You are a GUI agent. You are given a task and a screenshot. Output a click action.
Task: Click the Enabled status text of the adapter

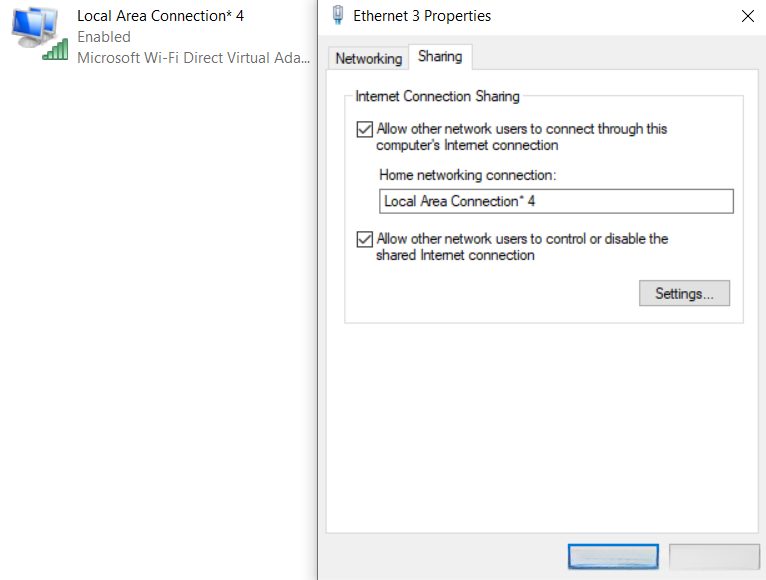[104, 37]
